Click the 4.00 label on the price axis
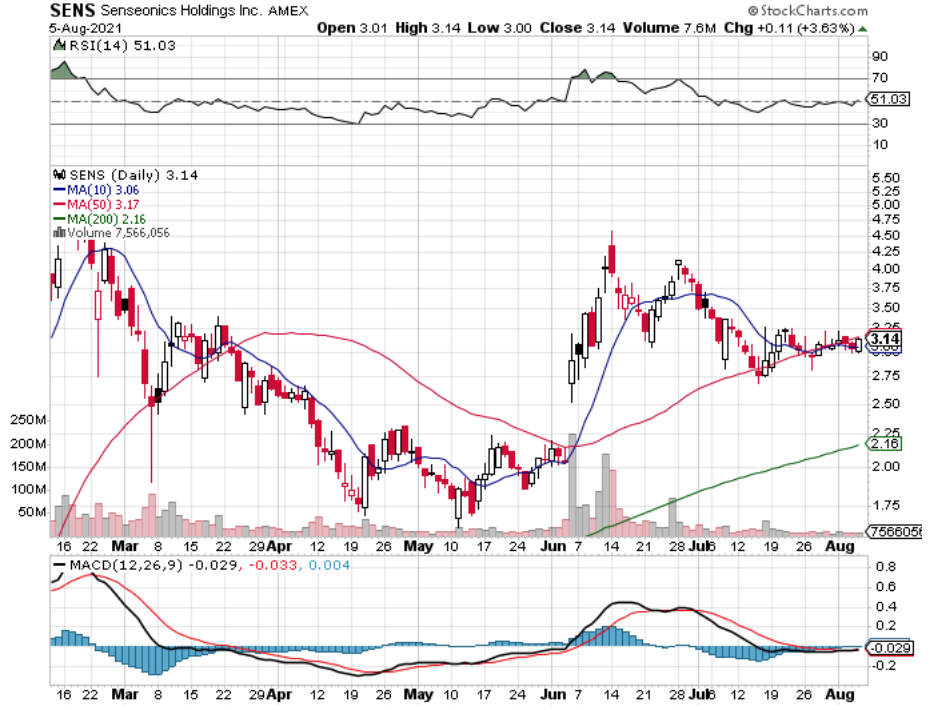Viewport: 936px width, 710px height. coord(886,269)
